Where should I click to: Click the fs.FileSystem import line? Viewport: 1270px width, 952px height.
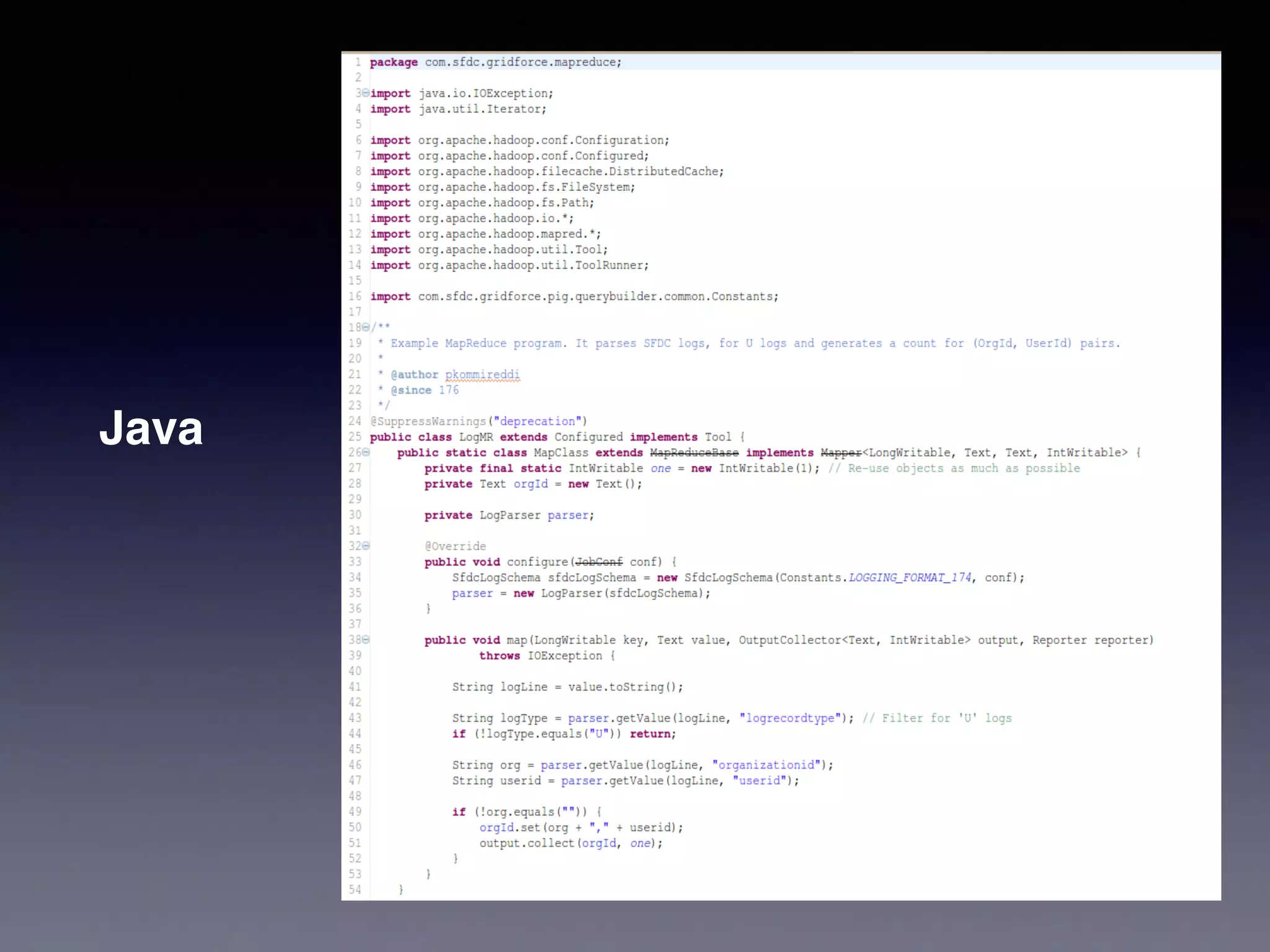coord(503,187)
